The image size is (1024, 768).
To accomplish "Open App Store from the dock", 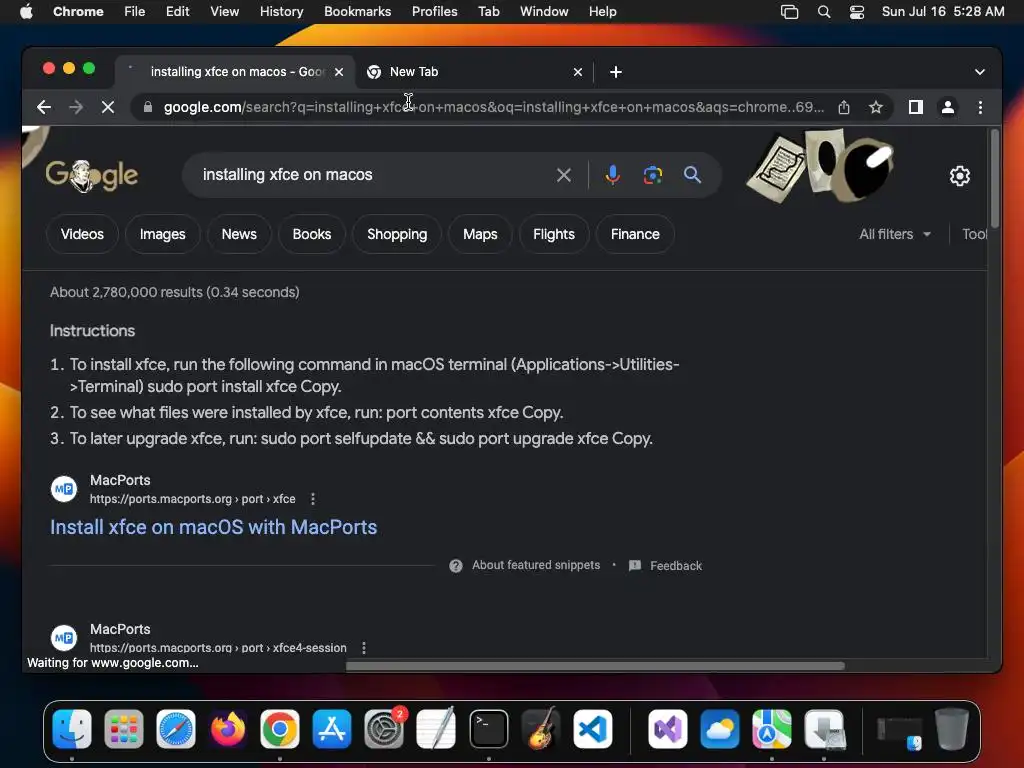I will click(x=332, y=729).
